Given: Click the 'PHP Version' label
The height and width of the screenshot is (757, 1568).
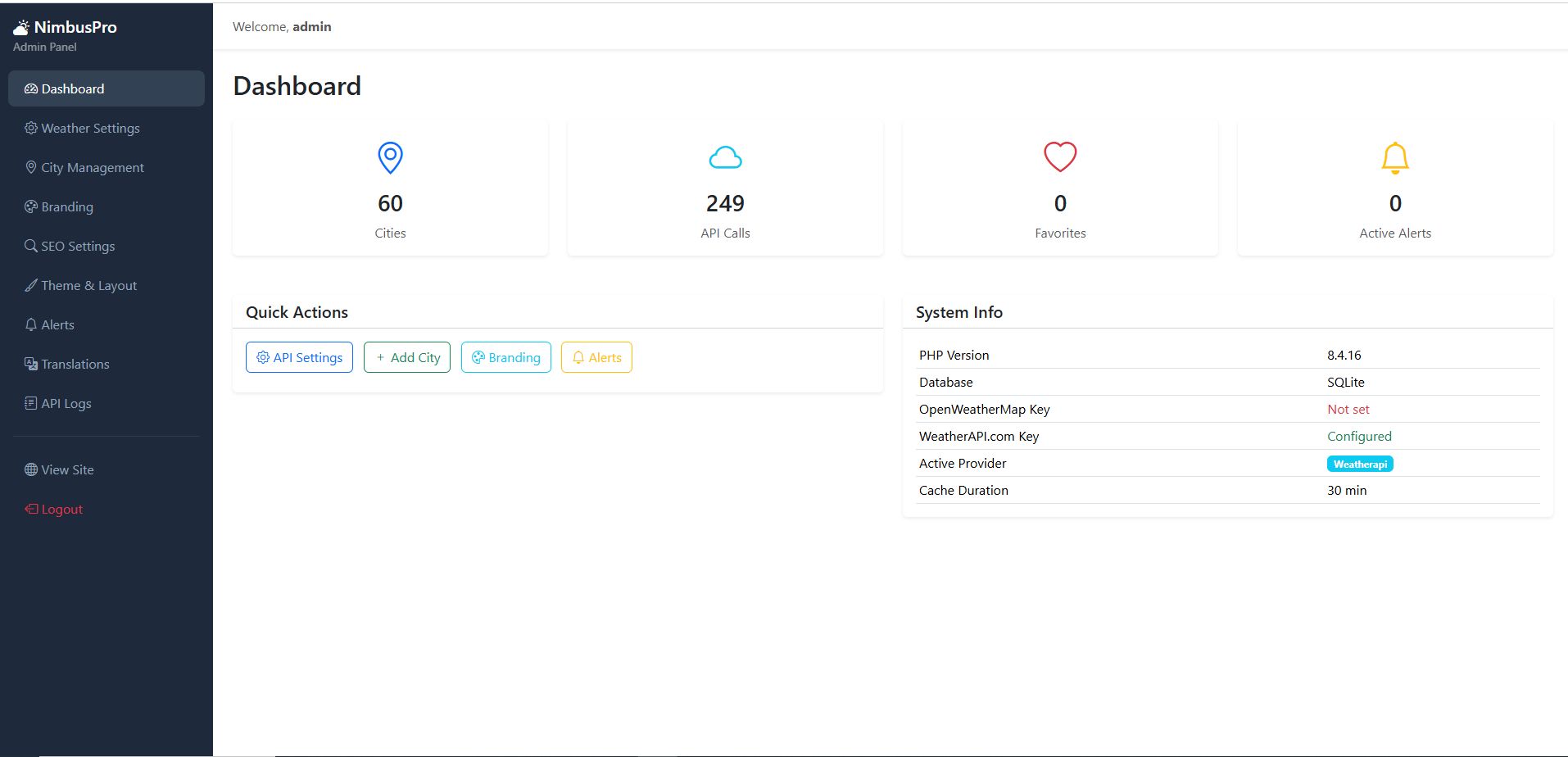Looking at the screenshot, I should coord(954,355).
